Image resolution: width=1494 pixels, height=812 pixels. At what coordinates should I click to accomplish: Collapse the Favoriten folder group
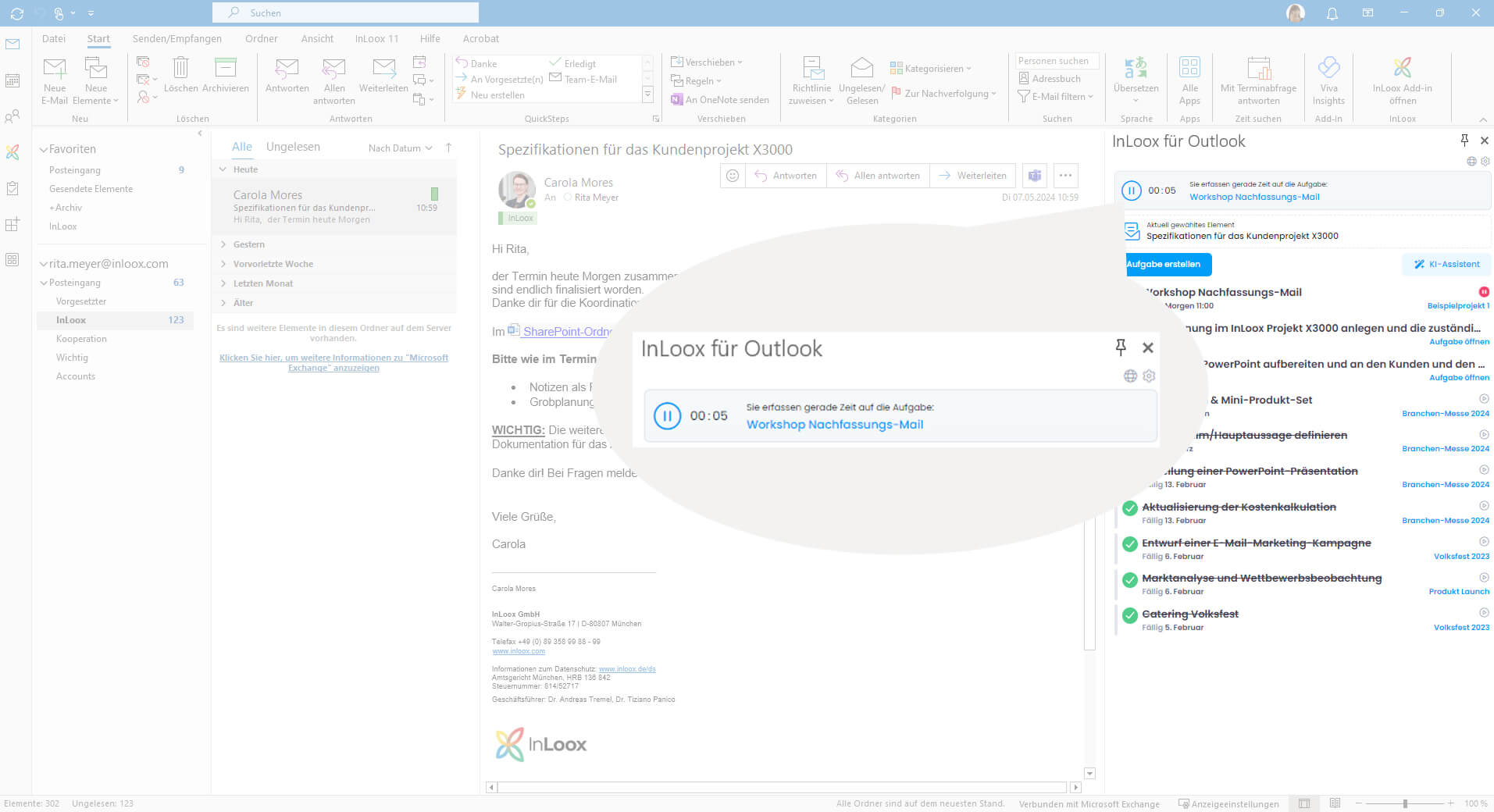click(x=44, y=149)
